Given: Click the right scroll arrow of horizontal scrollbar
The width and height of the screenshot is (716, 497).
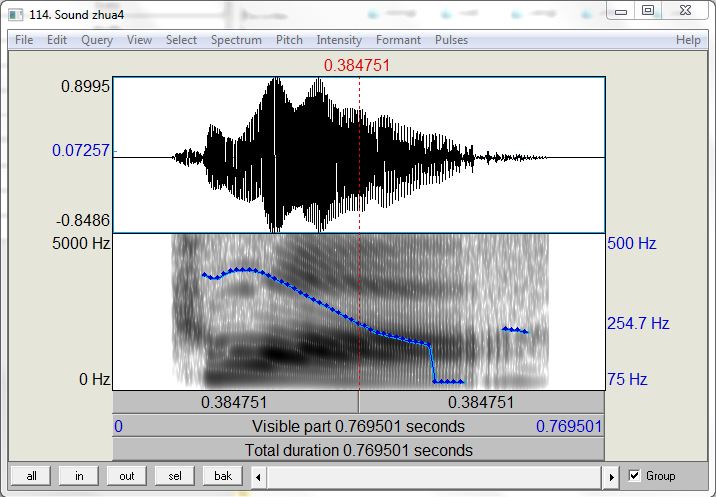Looking at the screenshot, I should pos(611,477).
